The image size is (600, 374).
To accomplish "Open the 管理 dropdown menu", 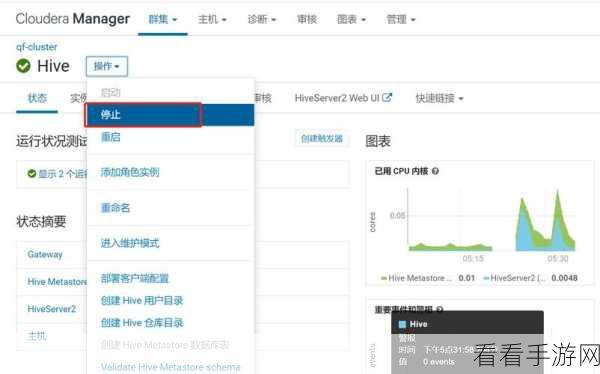I will (x=401, y=19).
